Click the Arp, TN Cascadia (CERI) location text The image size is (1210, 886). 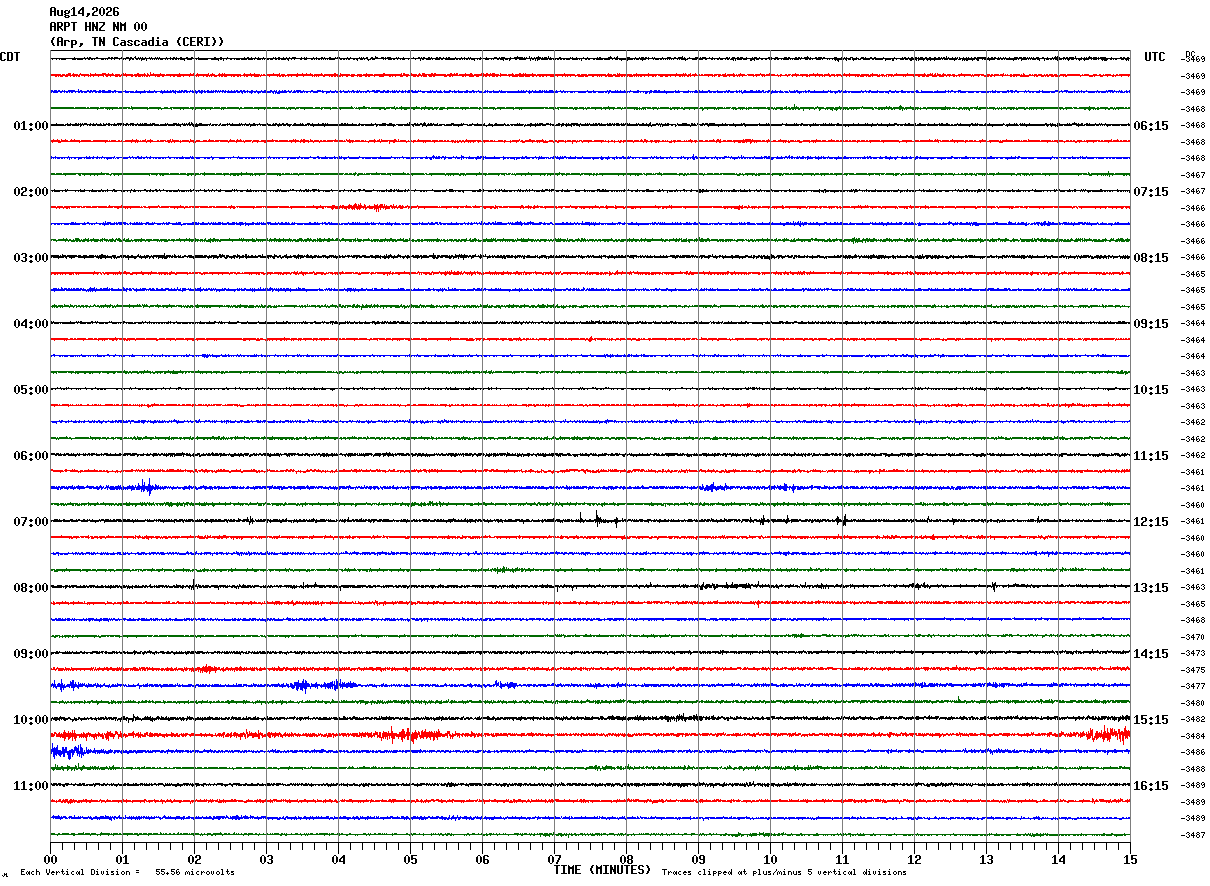[137, 42]
